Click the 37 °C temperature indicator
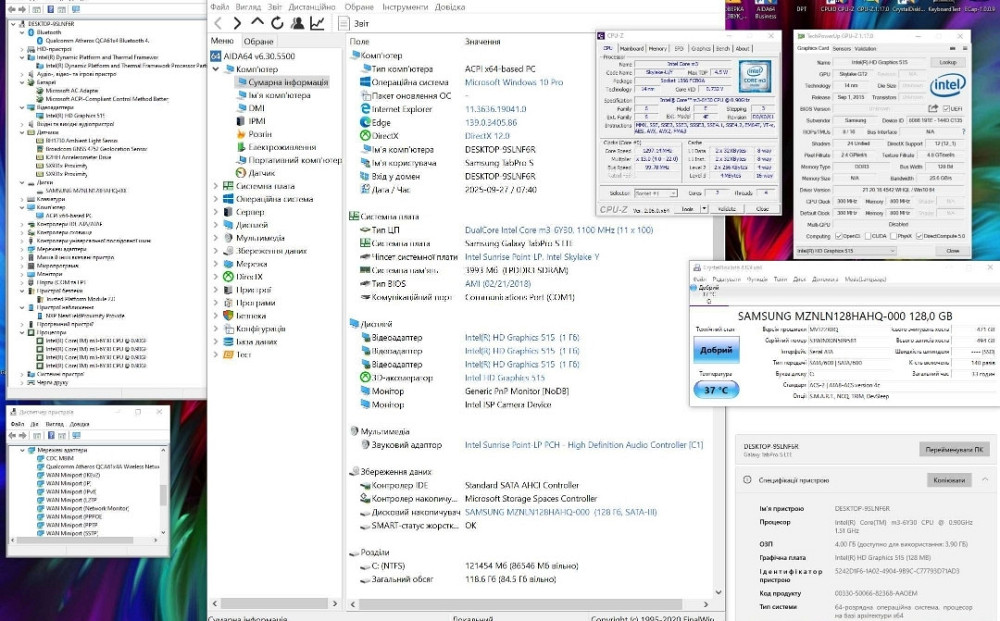This screenshot has height=621, width=1000. [x=716, y=391]
